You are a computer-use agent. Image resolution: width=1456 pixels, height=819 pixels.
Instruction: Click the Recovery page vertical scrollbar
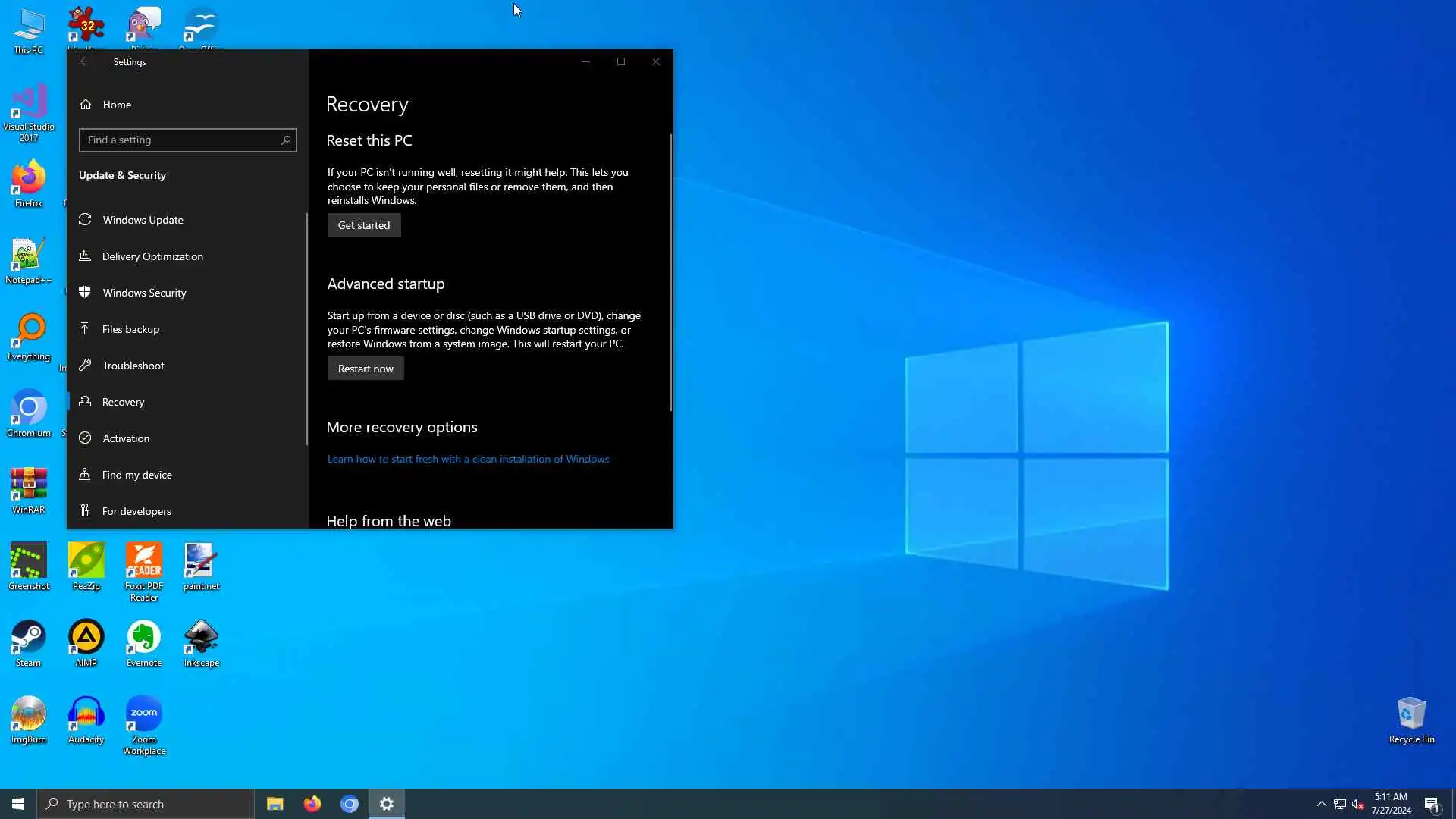tap(670, 273)
